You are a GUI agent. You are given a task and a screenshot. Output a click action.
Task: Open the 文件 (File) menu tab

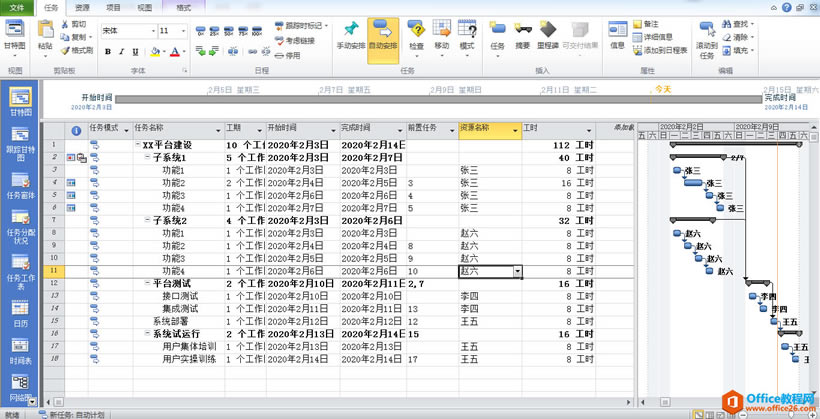click(x=17, y=6)
